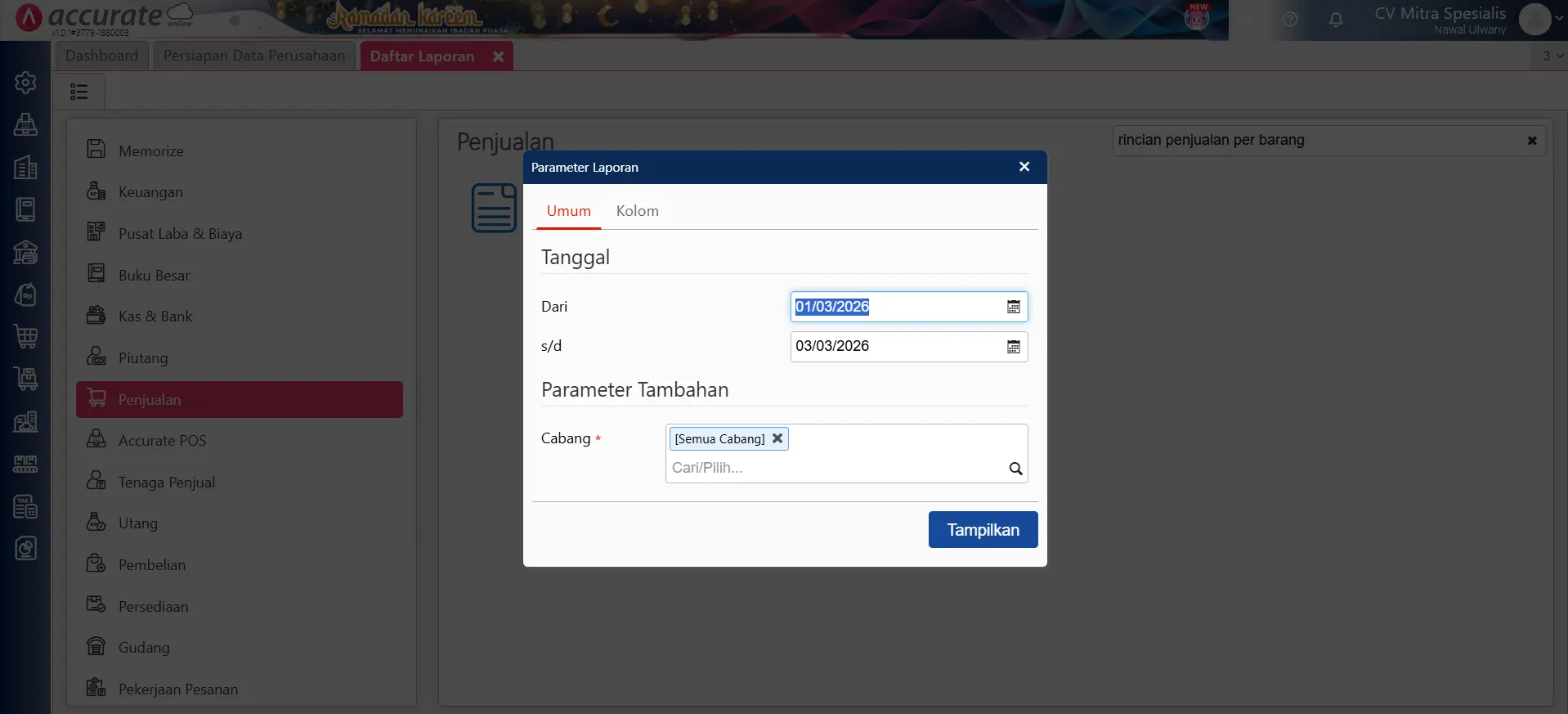Select the Accurate POS category
1568x714 pixels.
point(240,441)
